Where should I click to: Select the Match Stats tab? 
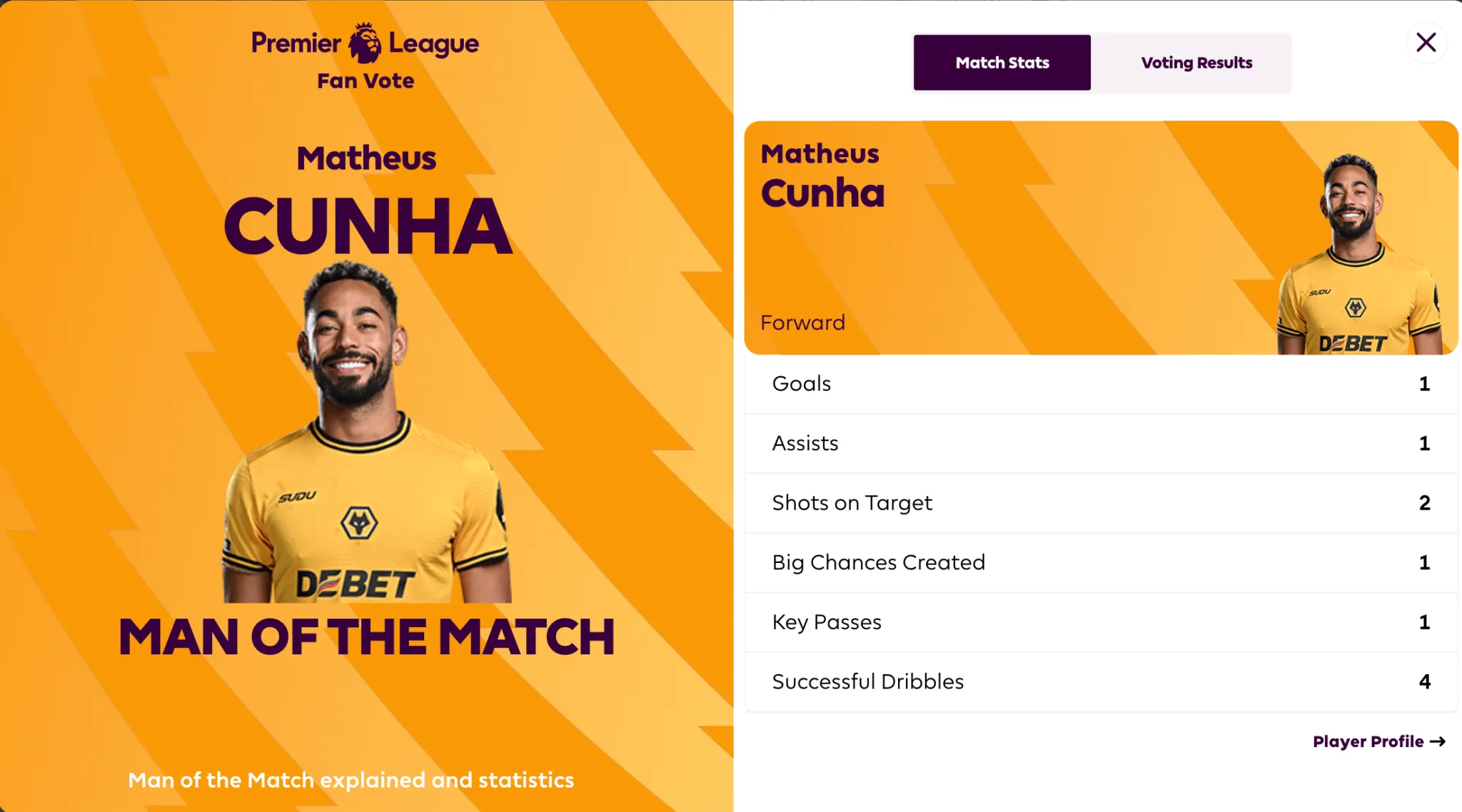point(1002,63)
